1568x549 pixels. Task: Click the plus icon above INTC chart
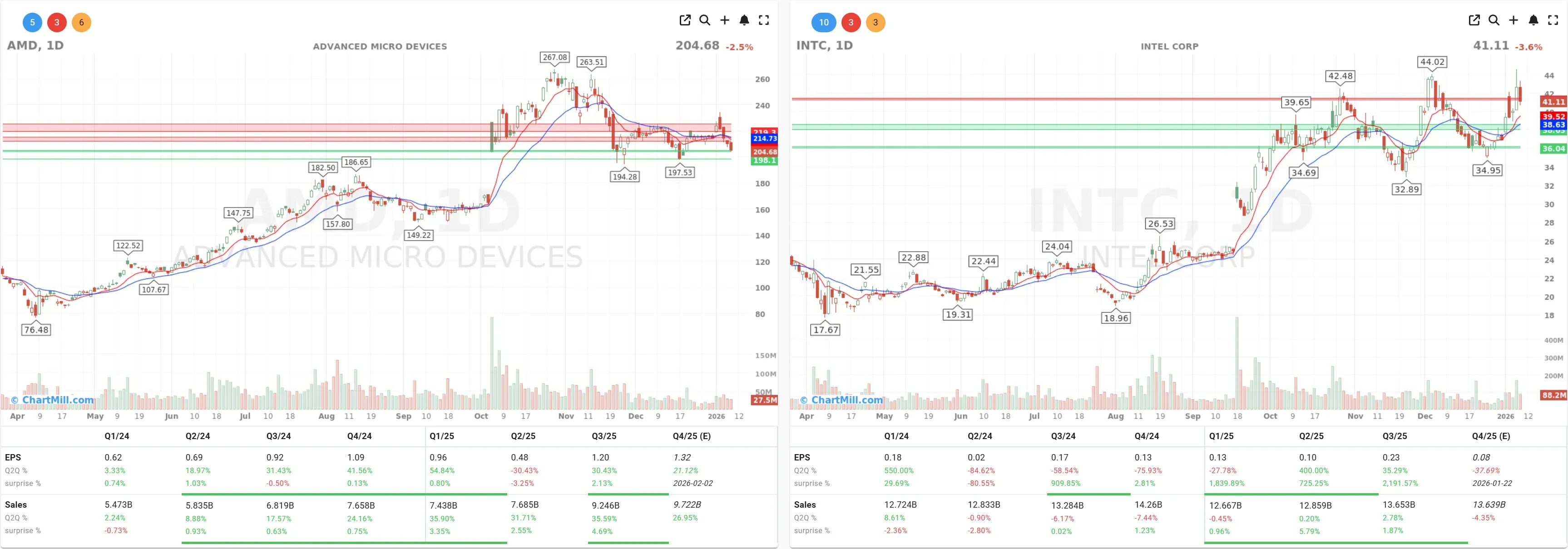(1514, 20)
